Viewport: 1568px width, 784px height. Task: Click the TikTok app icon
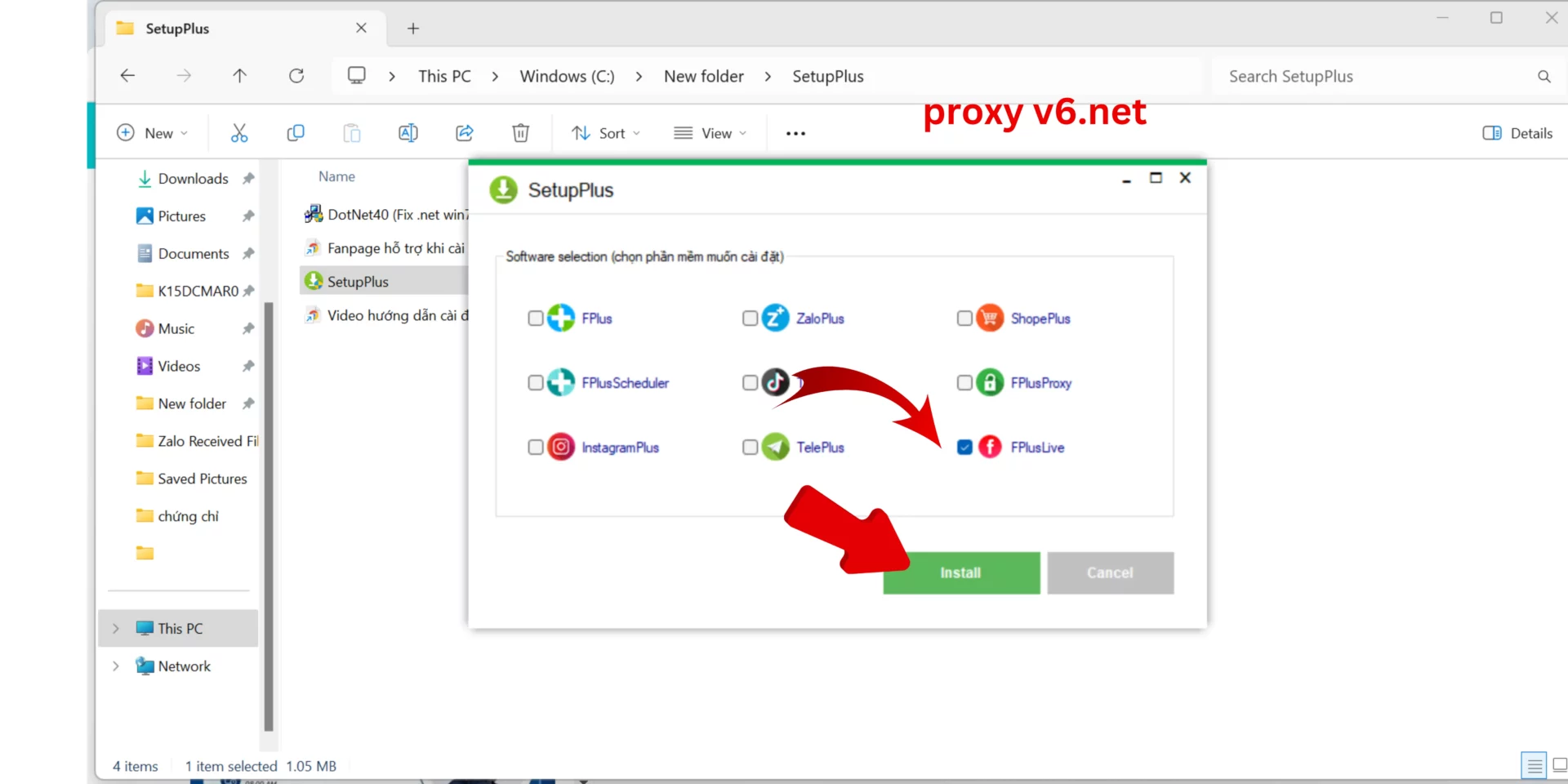click(x=776, y=382)
